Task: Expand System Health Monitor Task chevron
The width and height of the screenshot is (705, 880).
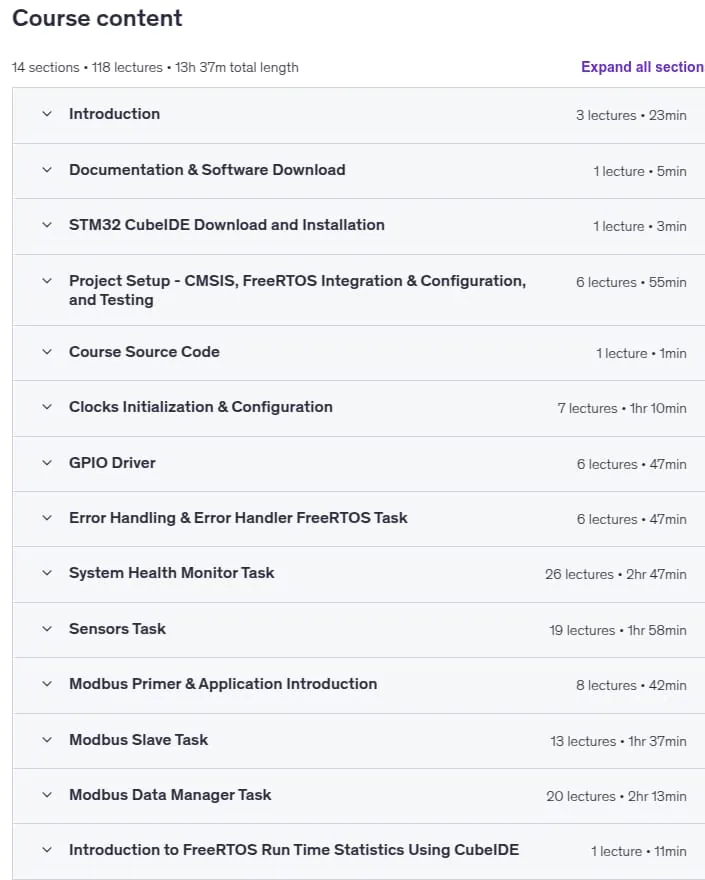Action: 47,573
